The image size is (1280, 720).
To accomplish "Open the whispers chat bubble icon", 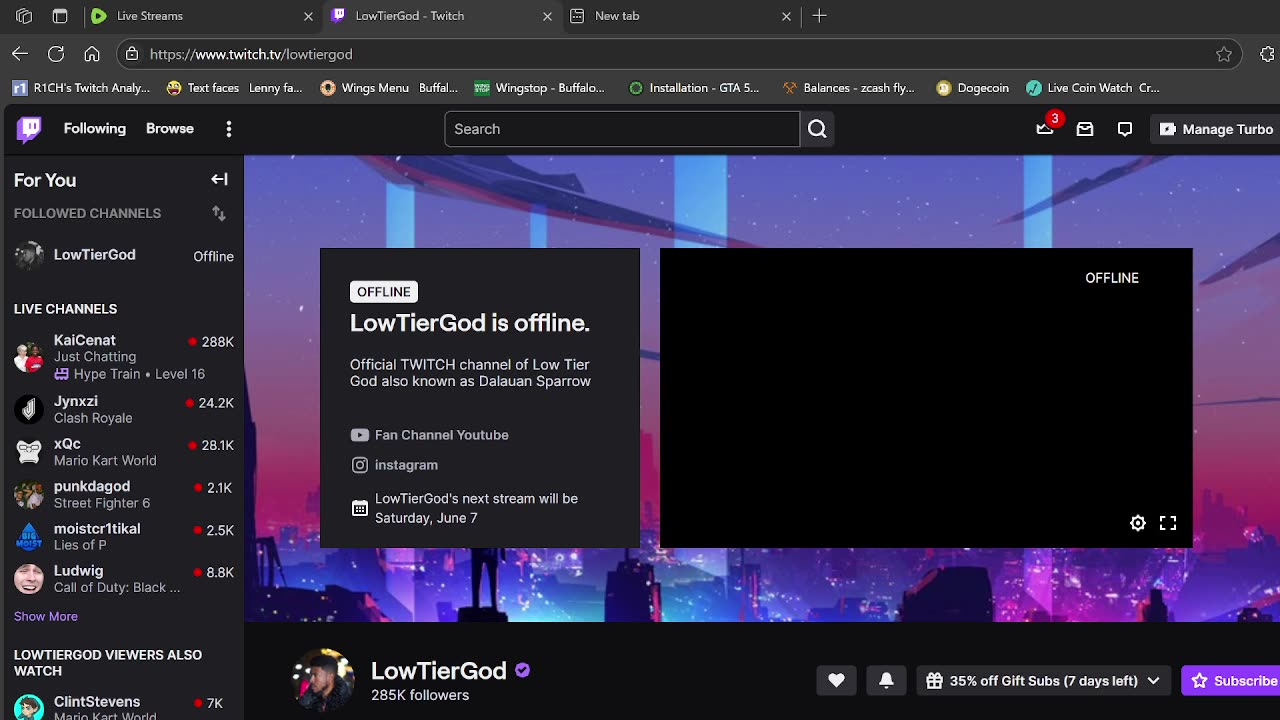I will [x=1125, y=129].
